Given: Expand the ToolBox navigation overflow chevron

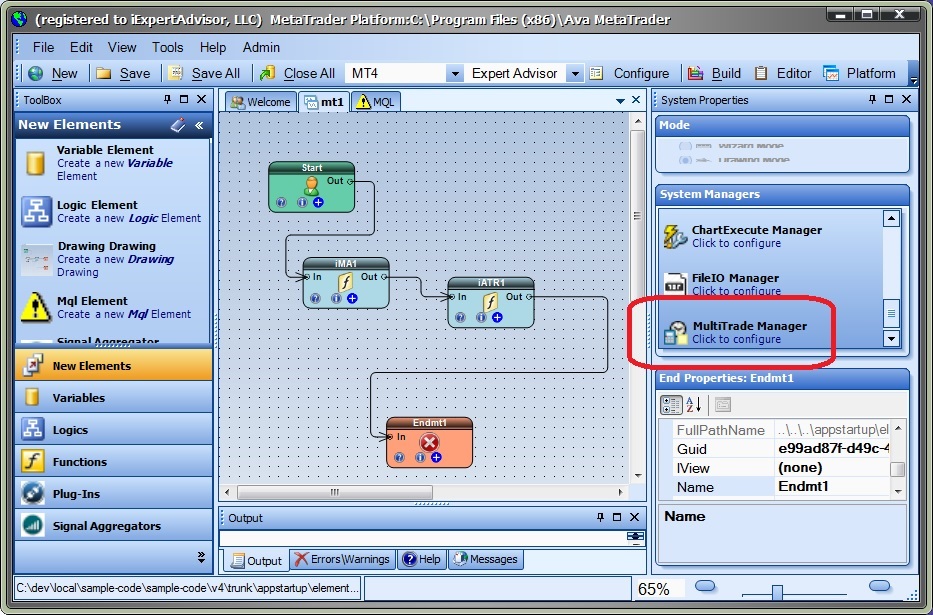Looking at the screenshot, I should (201, 557).
